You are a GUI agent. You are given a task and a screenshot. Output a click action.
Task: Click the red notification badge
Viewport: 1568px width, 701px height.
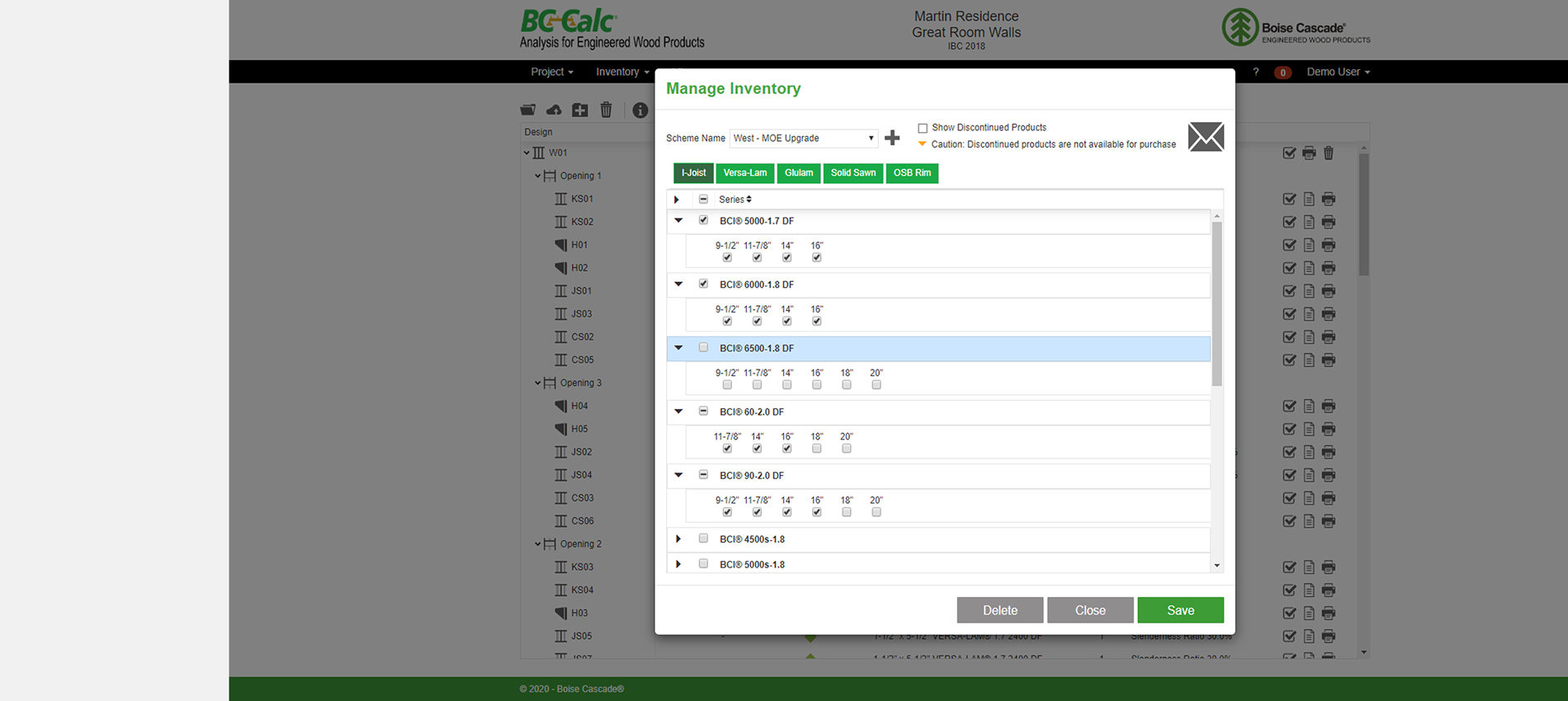(1282, 73)
